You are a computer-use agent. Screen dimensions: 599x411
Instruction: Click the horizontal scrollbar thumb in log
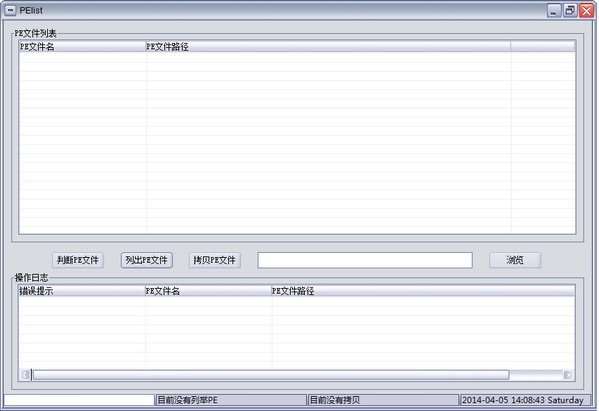click(x=270, y=375)
